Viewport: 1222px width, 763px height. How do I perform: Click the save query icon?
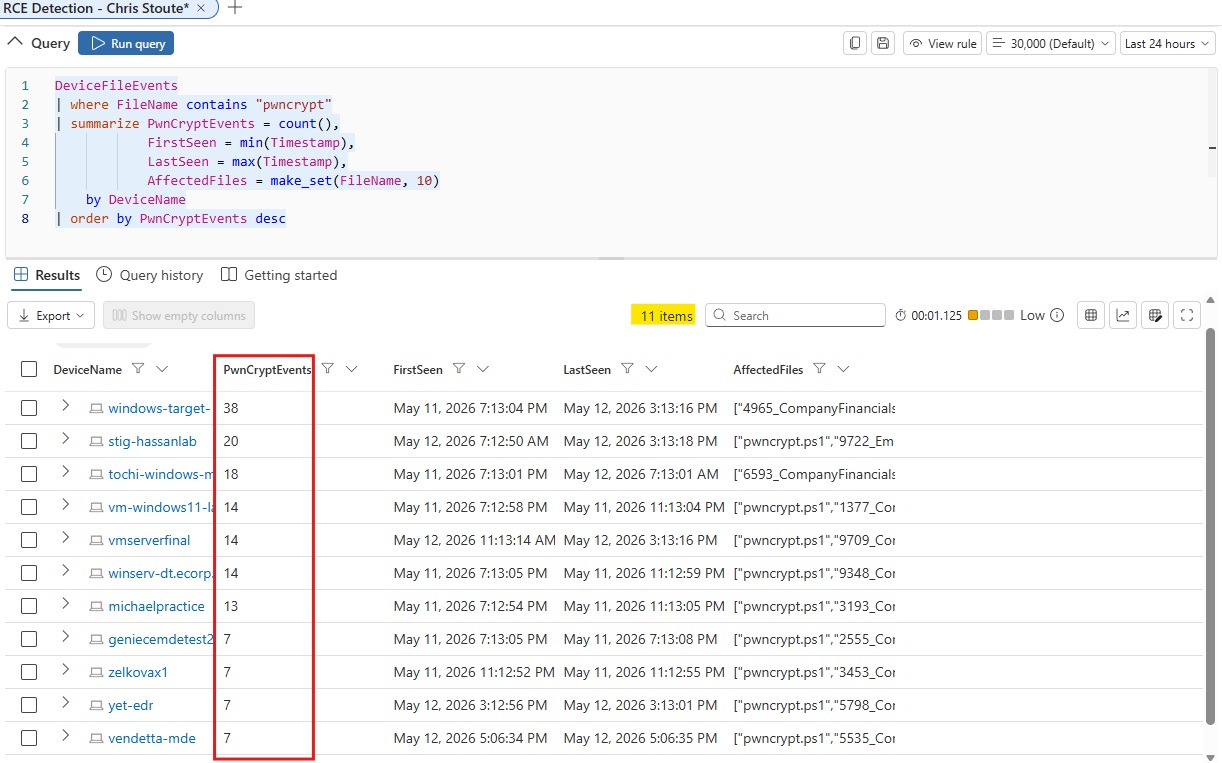click(883, 43)
